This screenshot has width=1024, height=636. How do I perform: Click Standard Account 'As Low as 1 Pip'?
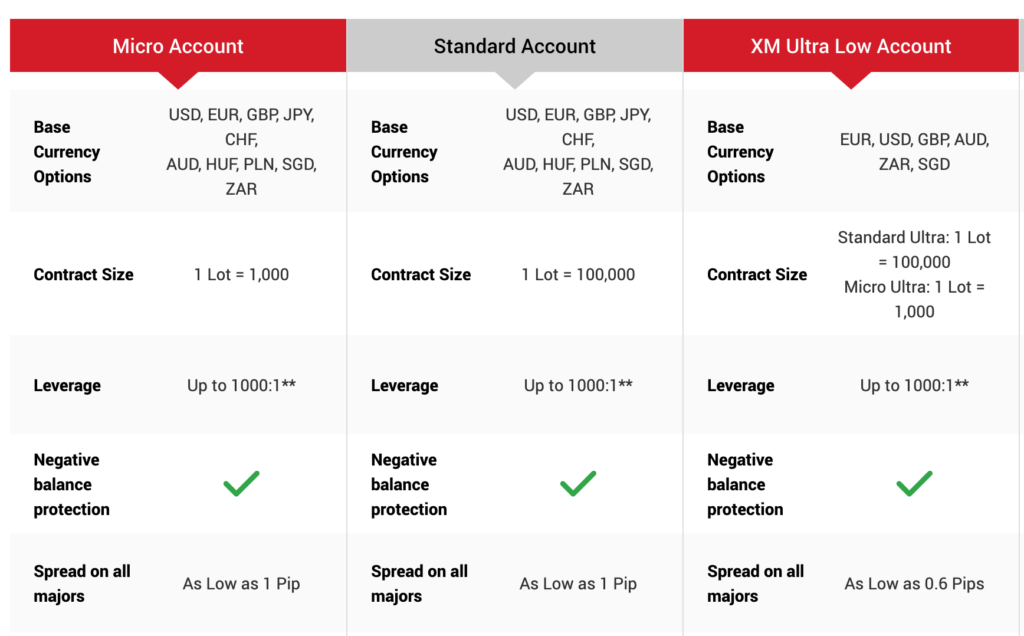click(x=578, y=584)
